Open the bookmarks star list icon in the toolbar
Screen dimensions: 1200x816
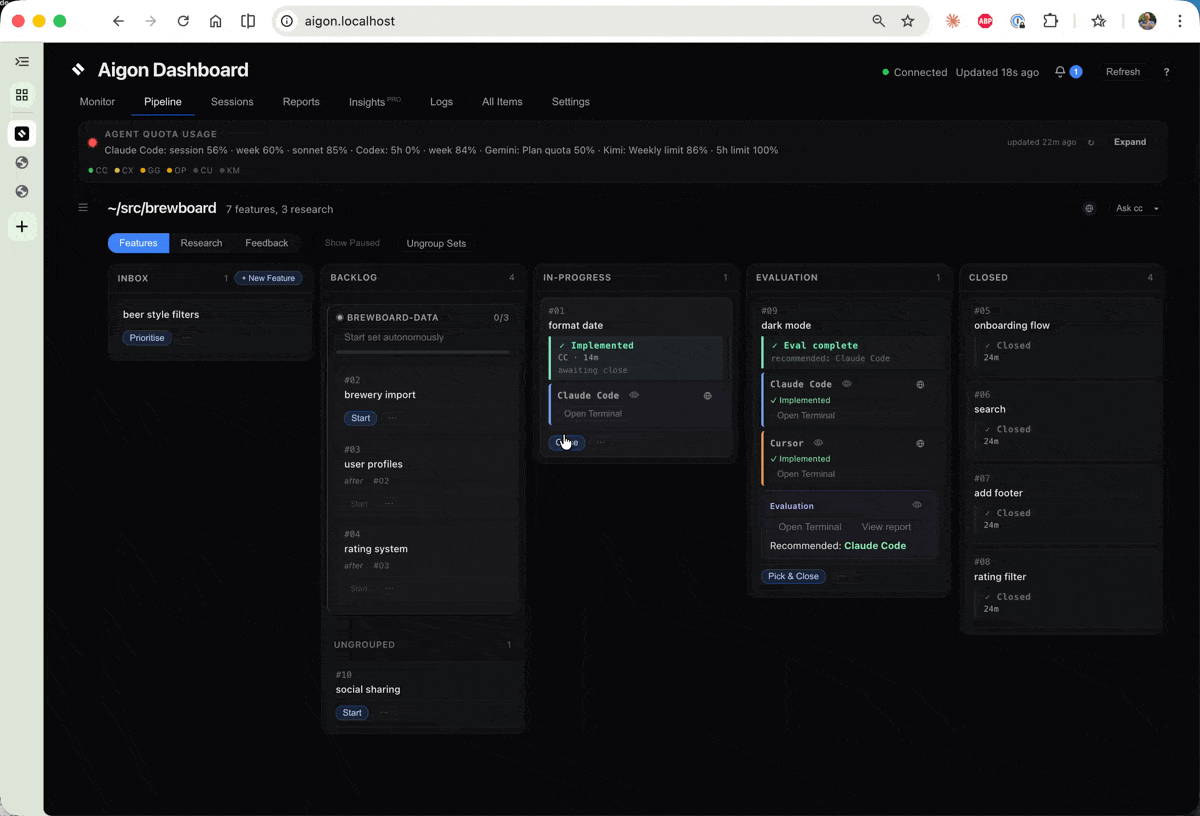(1099, 21)
